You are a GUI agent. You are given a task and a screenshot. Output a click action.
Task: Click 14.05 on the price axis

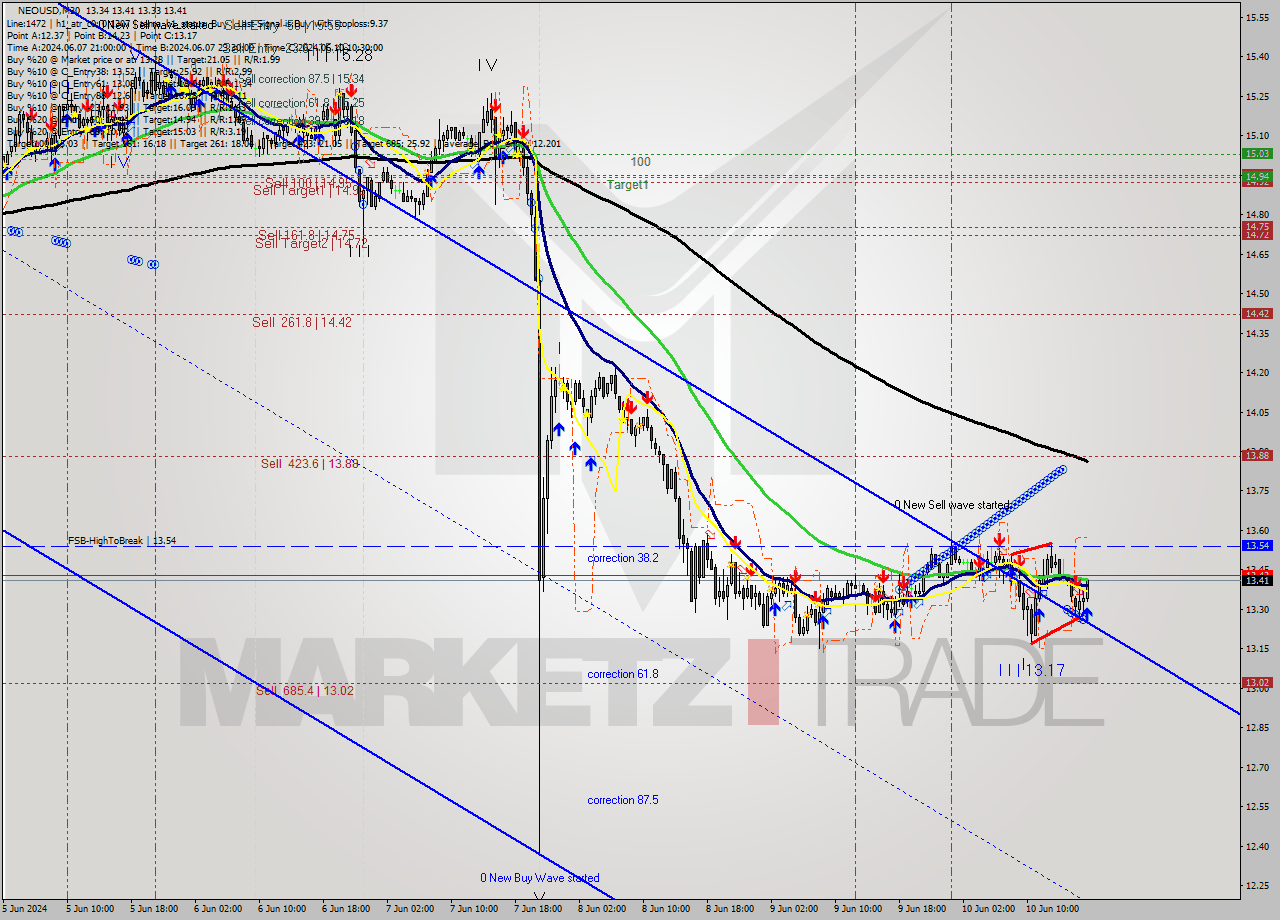coord(1257,412)
